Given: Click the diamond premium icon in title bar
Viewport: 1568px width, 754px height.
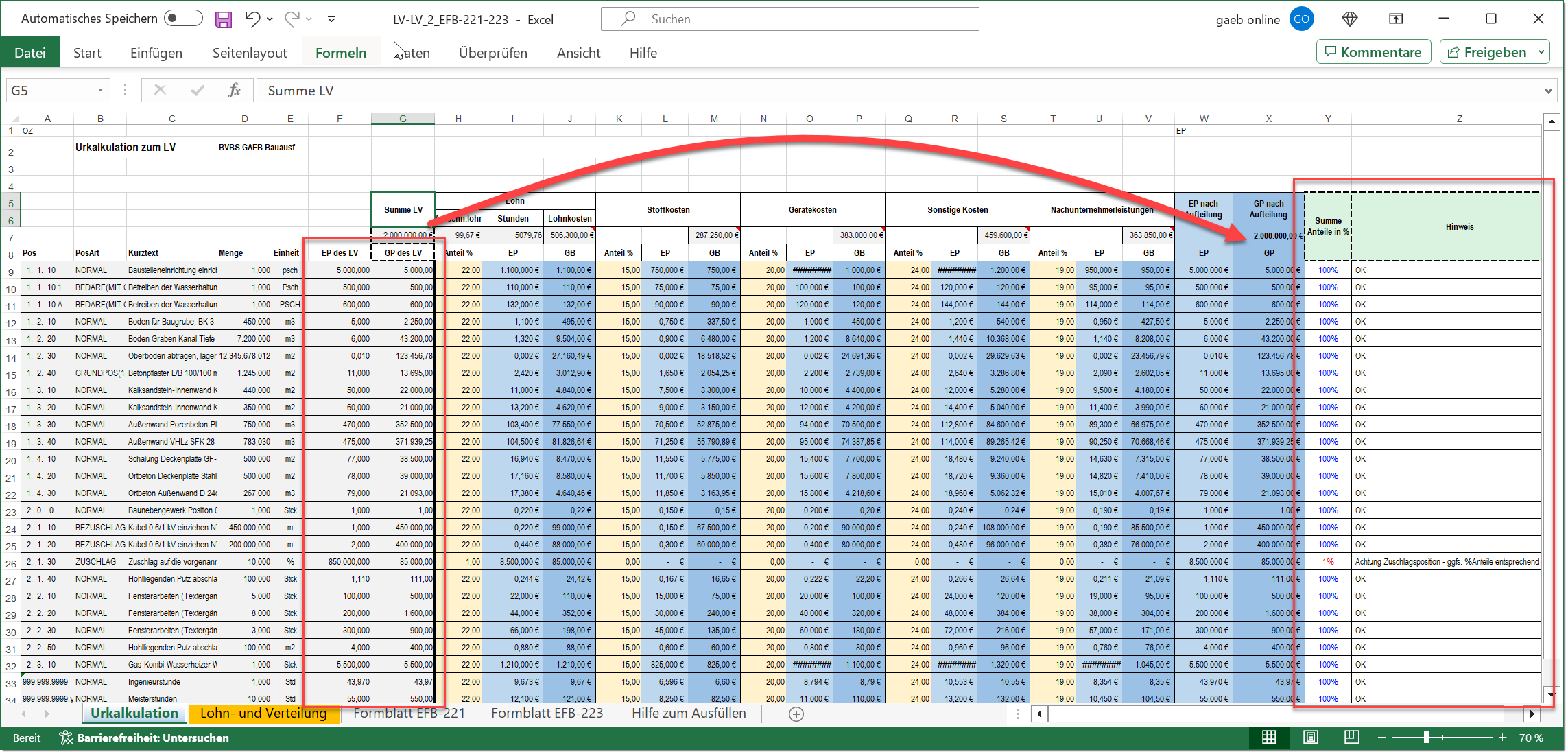Looking at the screenshot, I should click(1349, 19).
